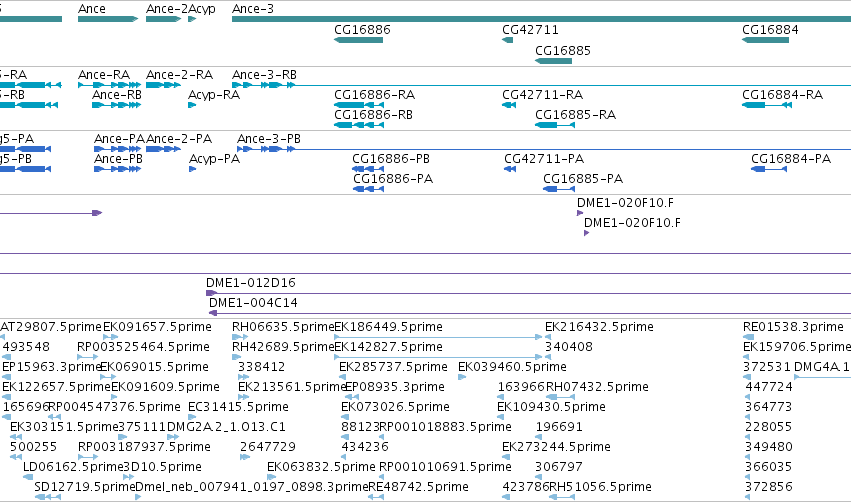This screenshot has width=851, height=502.
Task: Select protein Ance-PA
Action: [x=117, y=149]
